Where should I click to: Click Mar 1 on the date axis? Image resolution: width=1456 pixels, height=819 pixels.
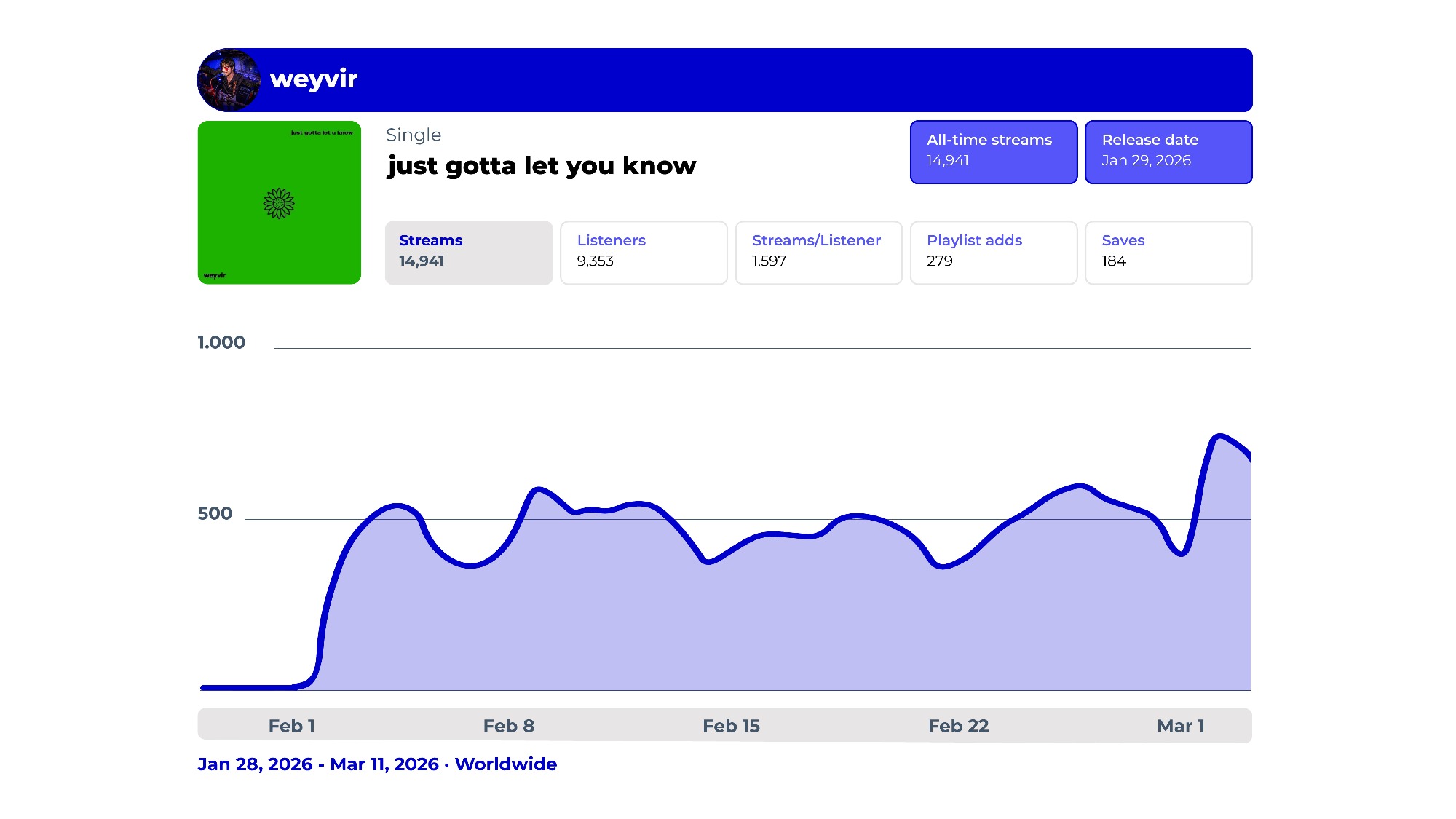1180,726
